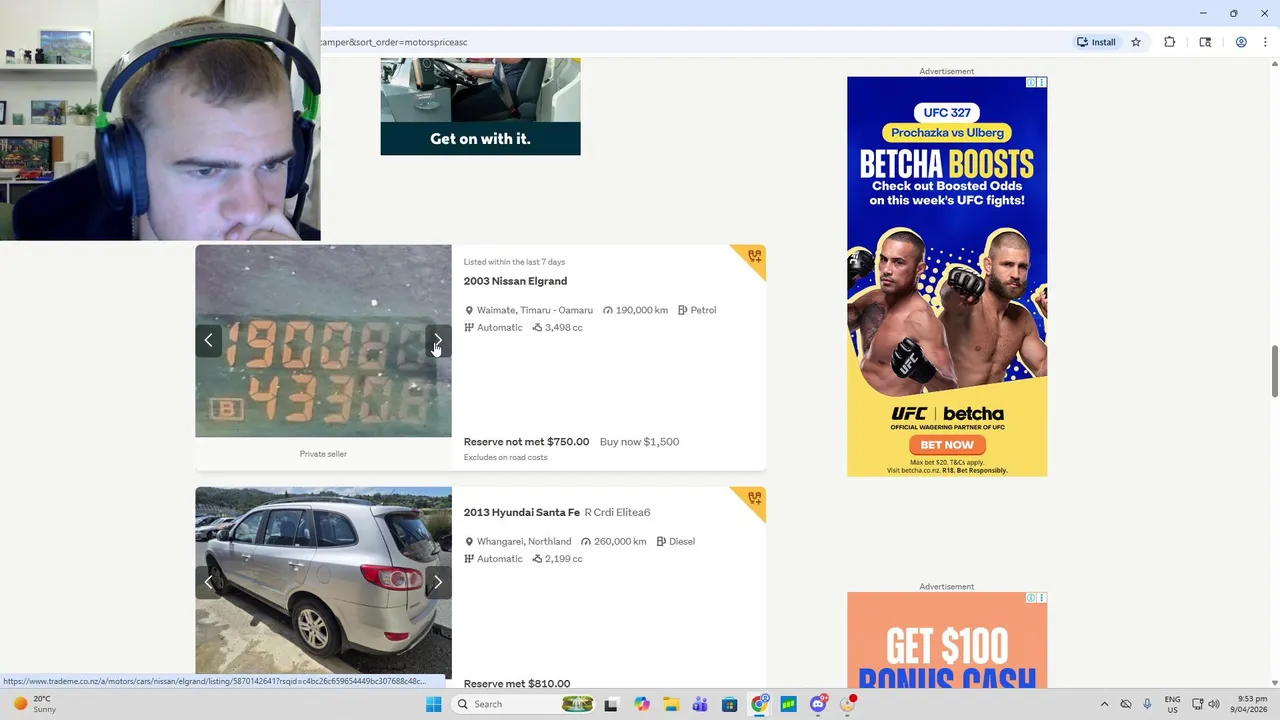Screen dimensions: 1280x720
Task: Click '2,199 cc' engine size text
Action: click(x=563, y=559)
